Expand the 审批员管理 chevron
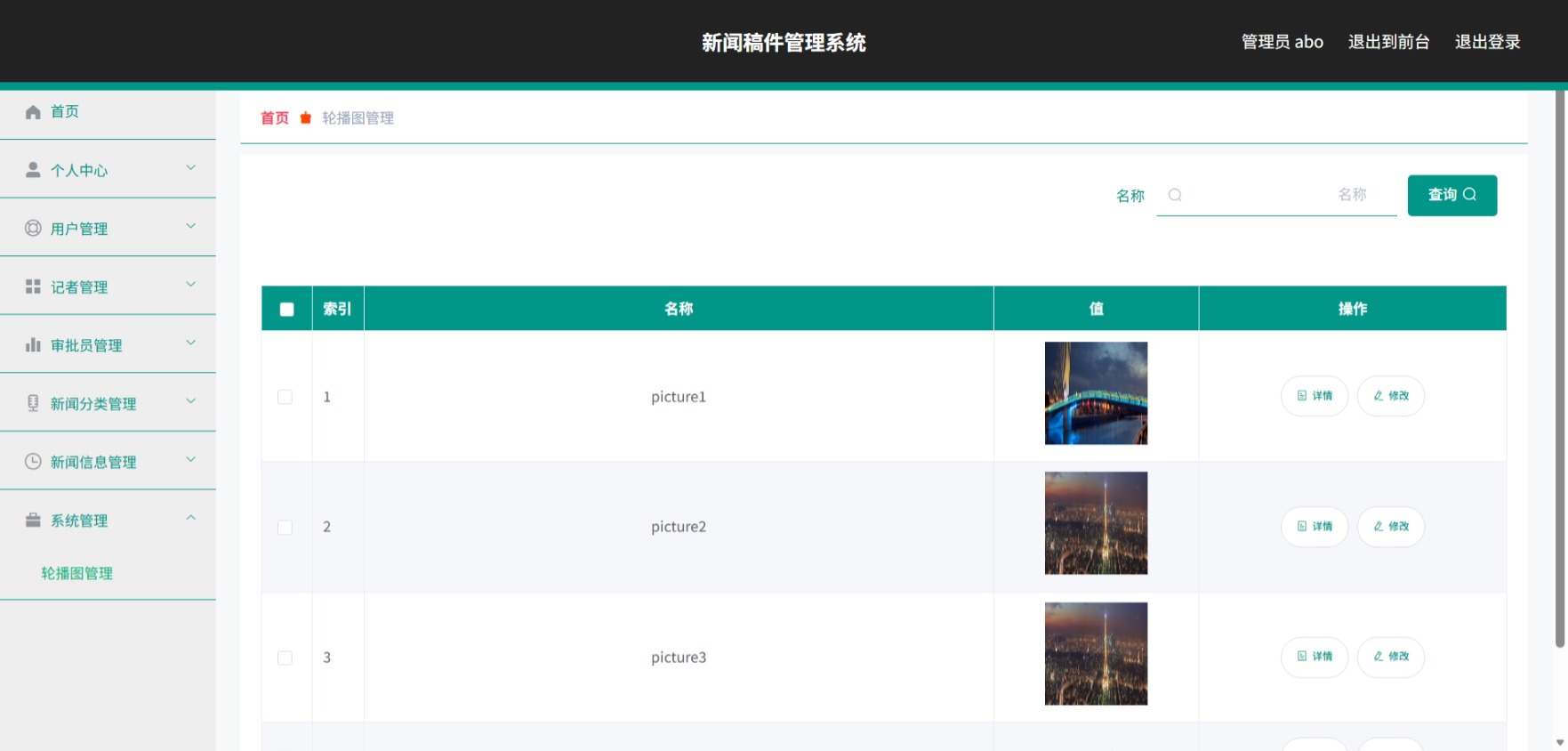 click(190, 343)
